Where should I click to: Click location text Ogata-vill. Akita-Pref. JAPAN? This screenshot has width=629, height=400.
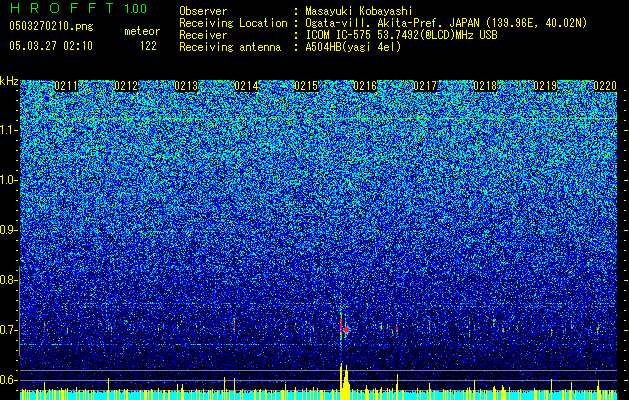[x=392, y=23]
